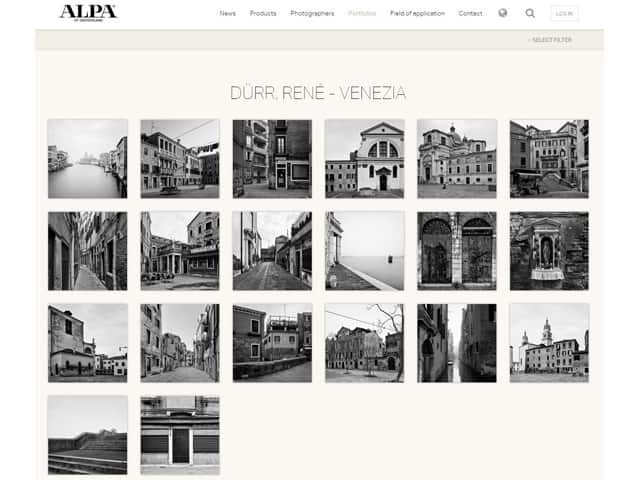Open the shuttered storefront photo

point(180,435)
